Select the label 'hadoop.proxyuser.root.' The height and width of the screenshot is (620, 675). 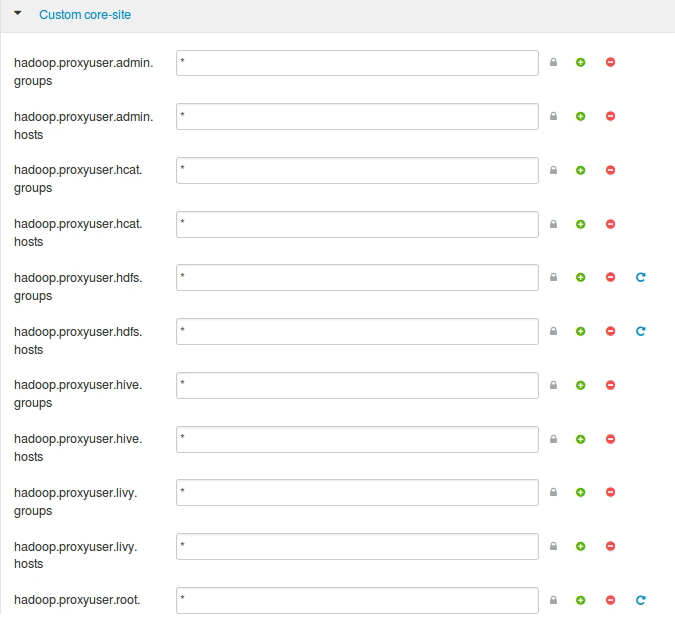click(x=77, y=600)
